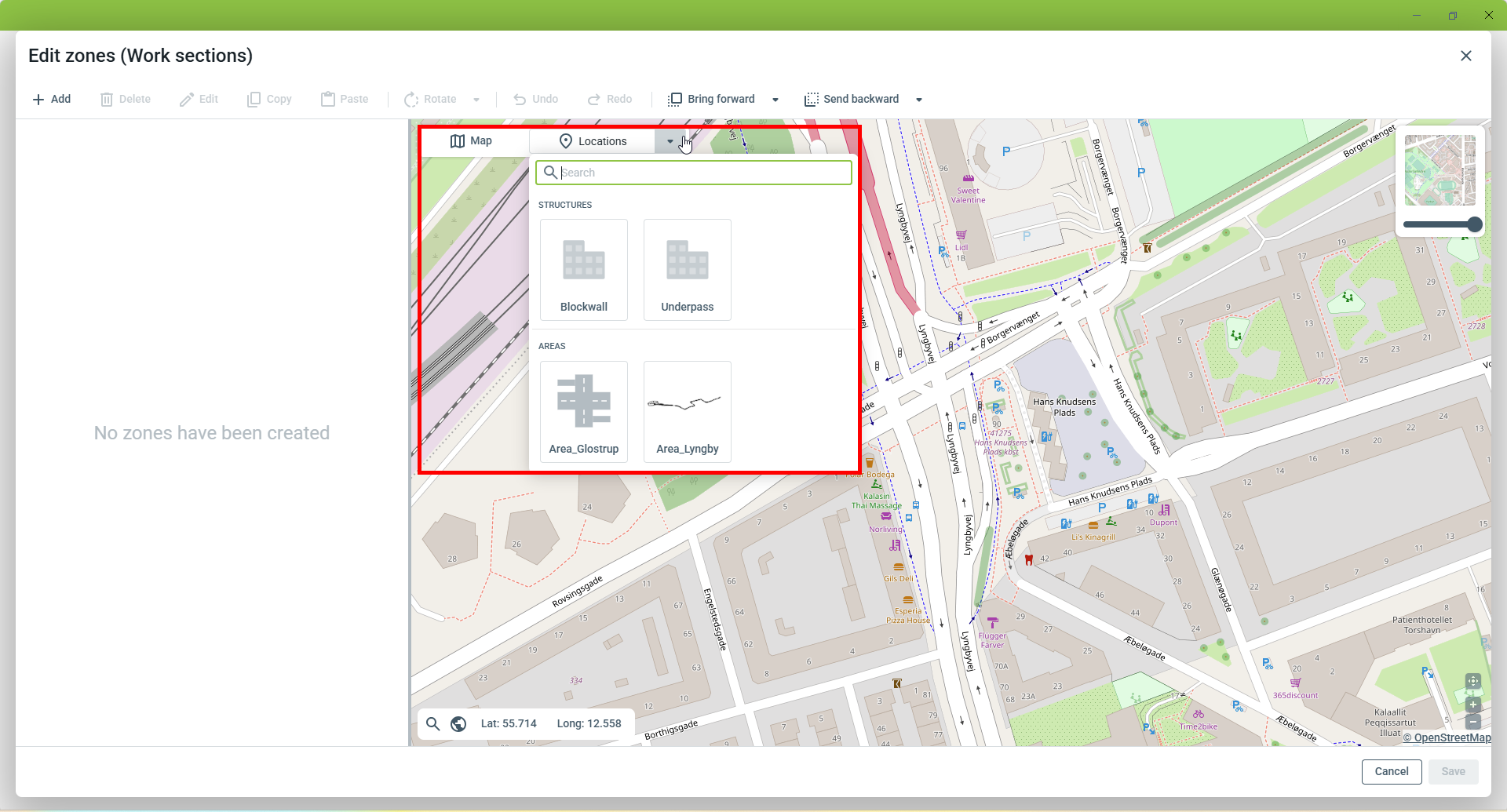Collapse the Locations dropdown arrow

[670, 141]
